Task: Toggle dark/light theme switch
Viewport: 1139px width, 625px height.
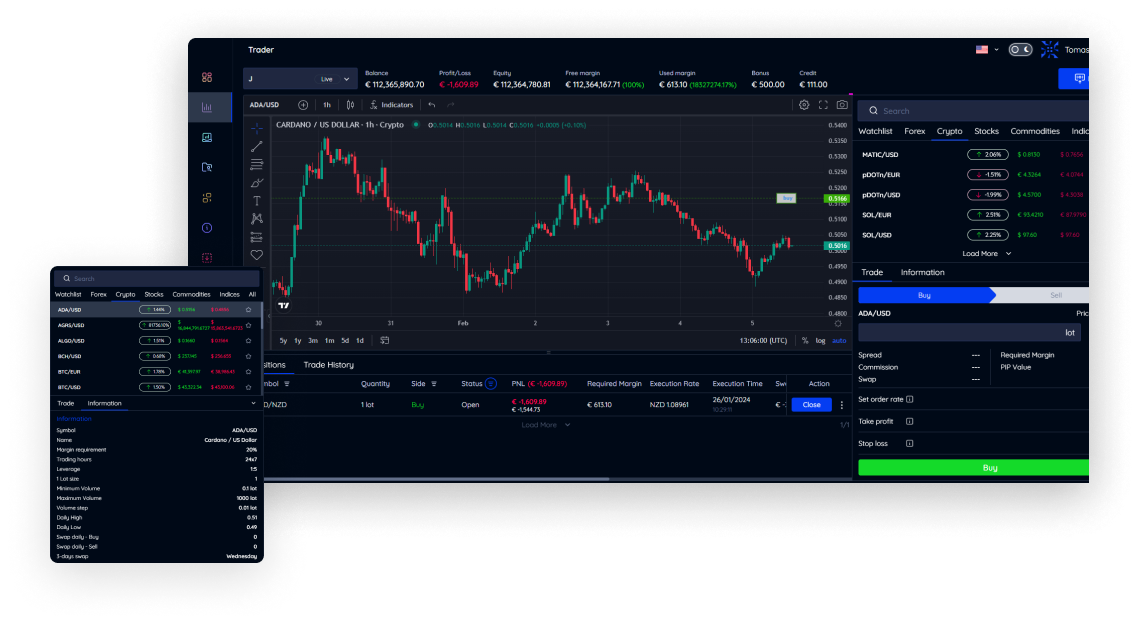Action: 1020,49
